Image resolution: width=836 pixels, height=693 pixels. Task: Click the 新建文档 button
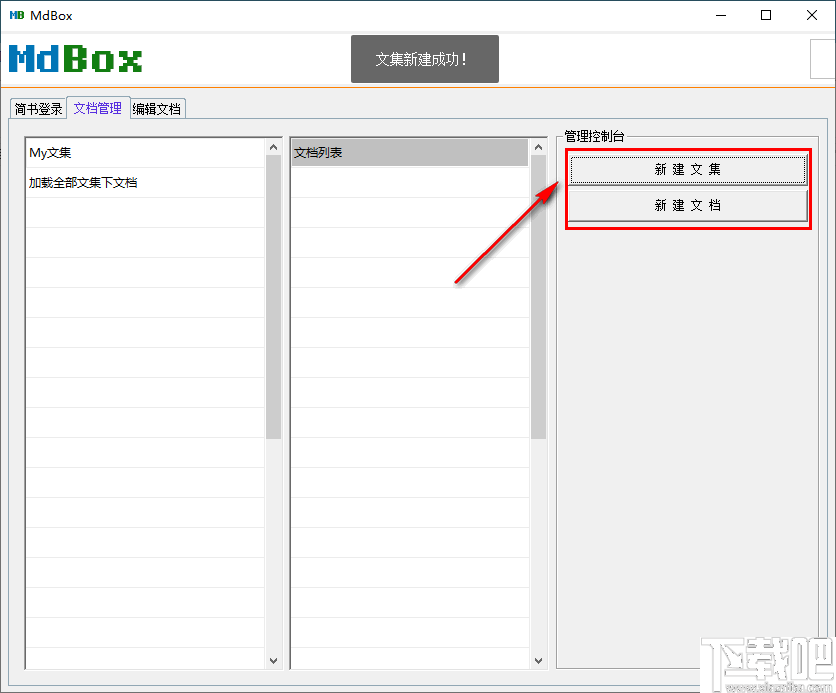point(687,204)
